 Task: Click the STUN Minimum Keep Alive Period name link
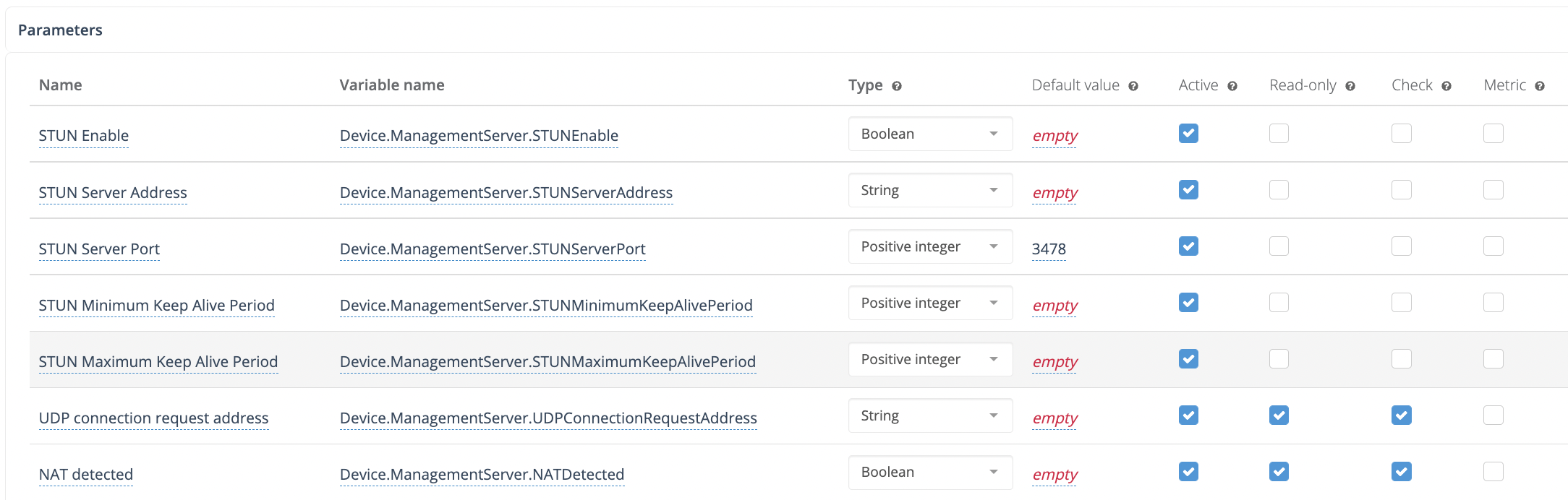click(x=156, y=305)
